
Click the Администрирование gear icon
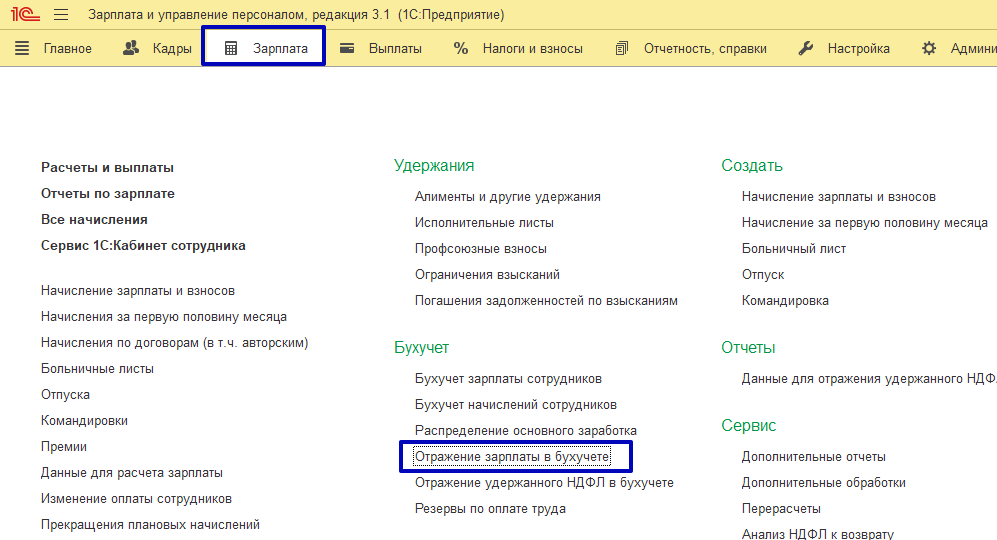click(929, 48)
